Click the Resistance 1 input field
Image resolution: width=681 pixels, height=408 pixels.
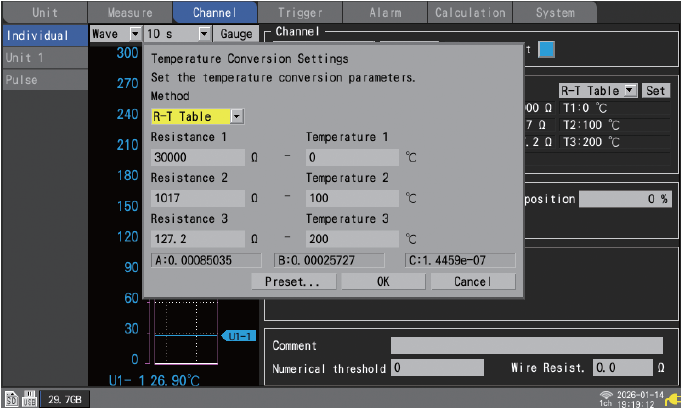pyautogui.click(x=197, y=157)
